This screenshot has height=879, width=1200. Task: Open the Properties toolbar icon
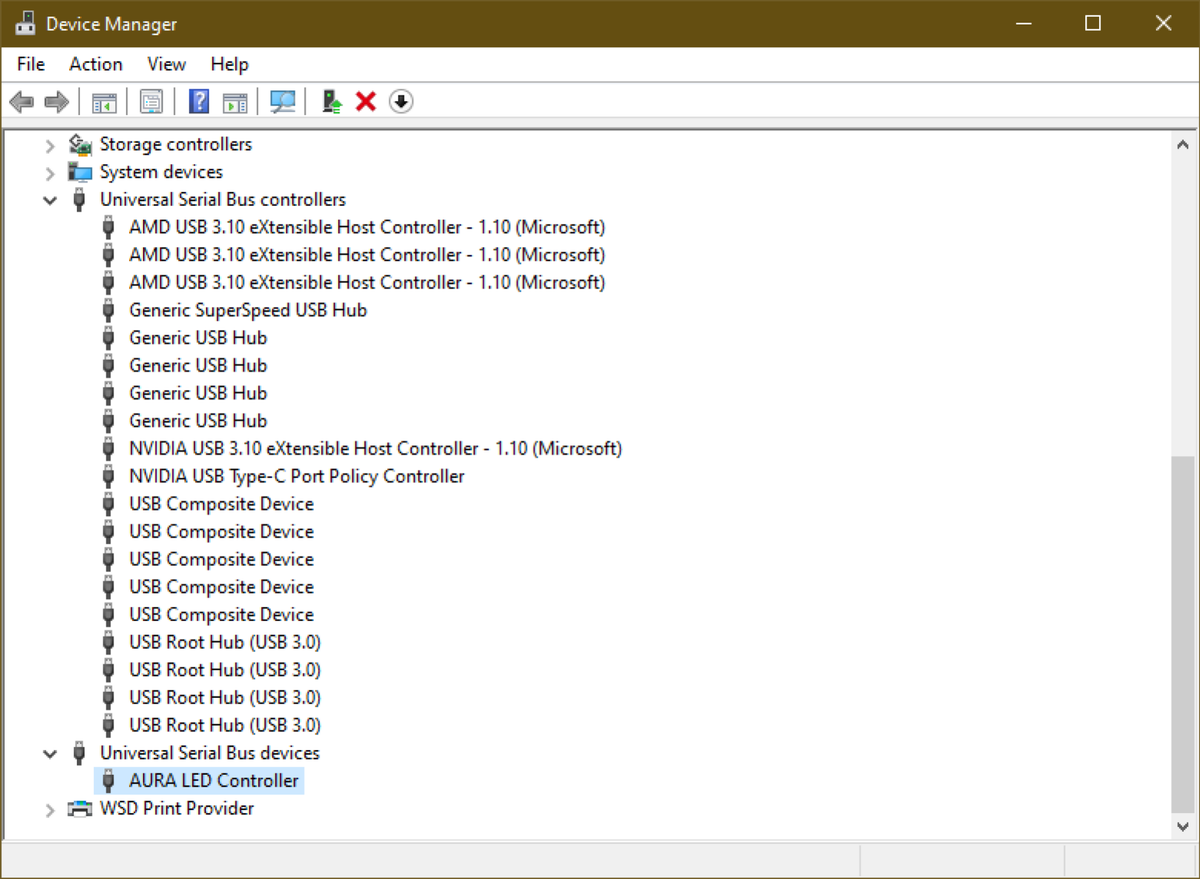[x=152, y=101]
